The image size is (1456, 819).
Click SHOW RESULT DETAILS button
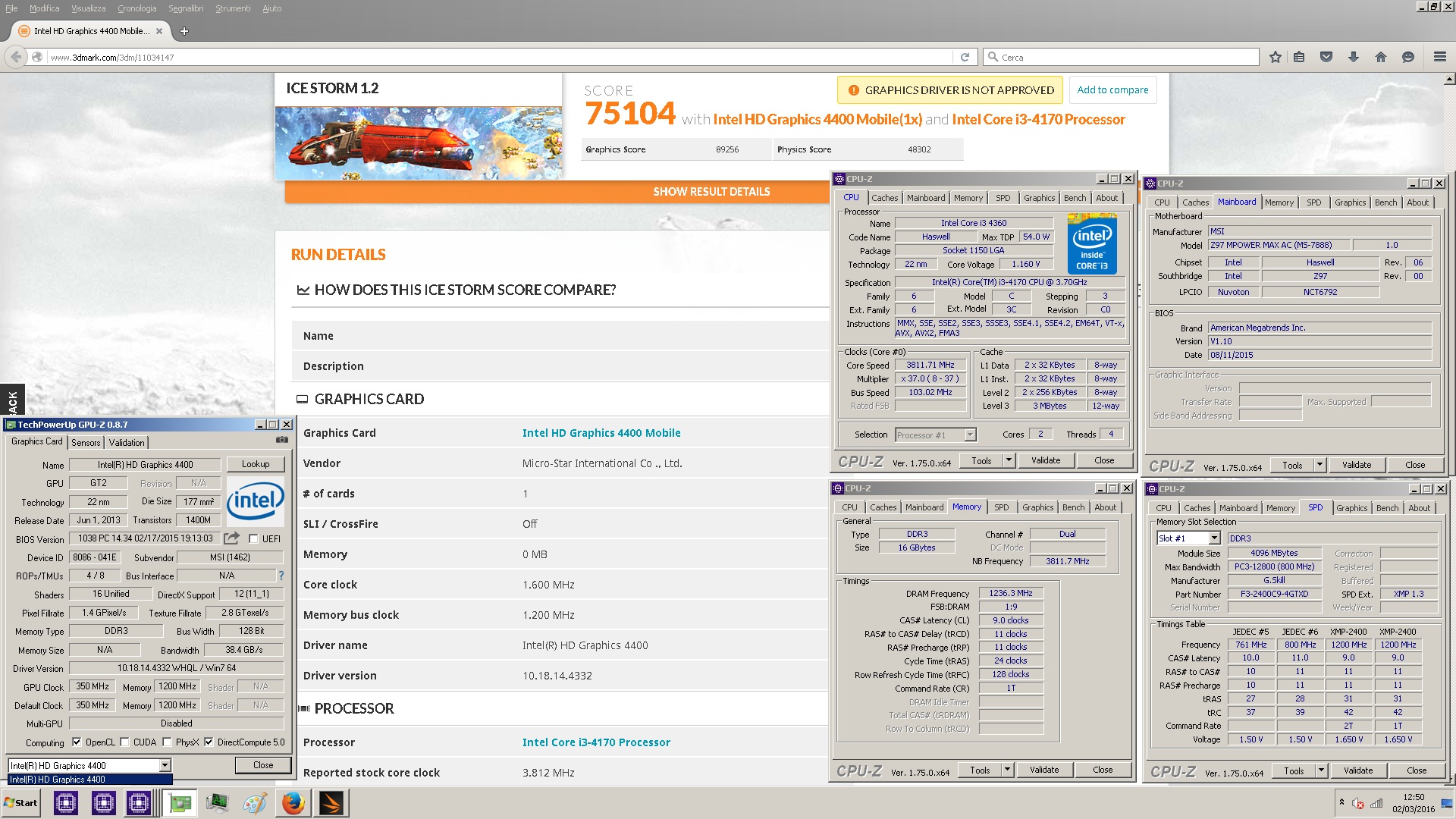point(711,192)
